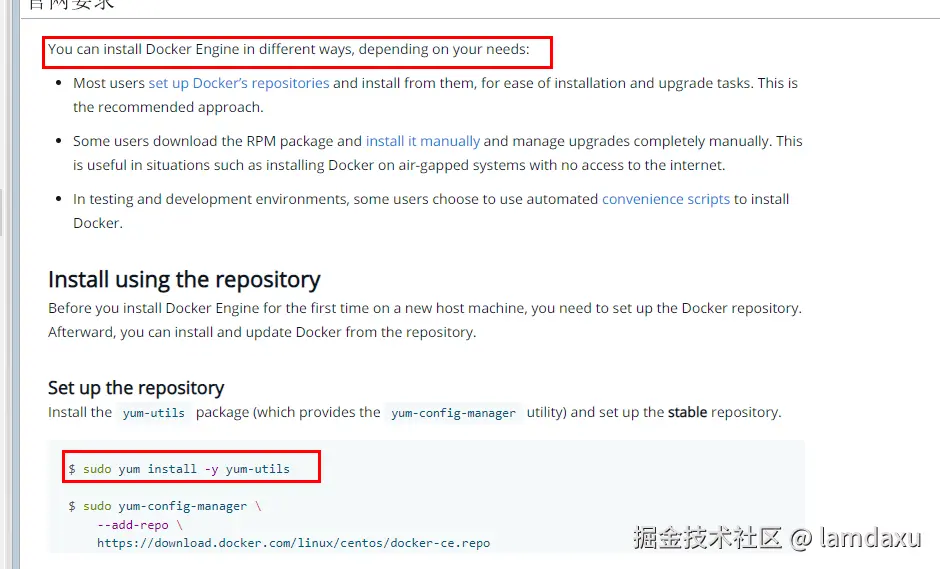The width and height of the screenshot is (940, 569).
Task: Click the bold word "stable"
Action: coord(687,412)
